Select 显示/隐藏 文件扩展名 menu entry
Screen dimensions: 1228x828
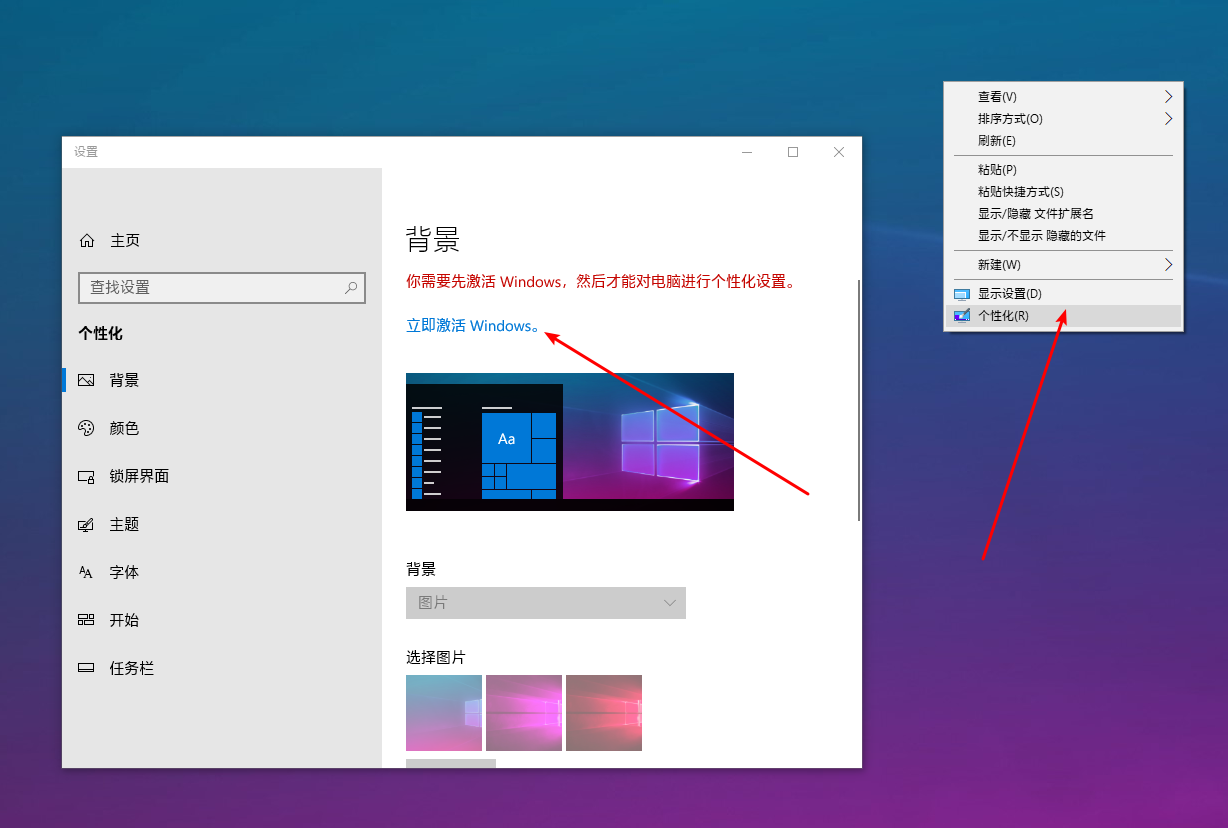(1064, 214)
